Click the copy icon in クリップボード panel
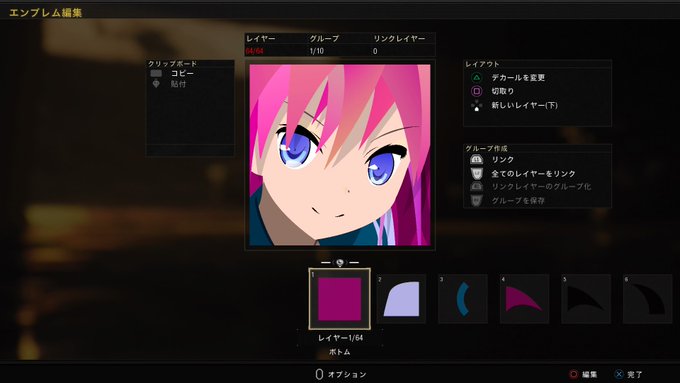The height and width of the screenshot is (383, 680). point(156,73)
